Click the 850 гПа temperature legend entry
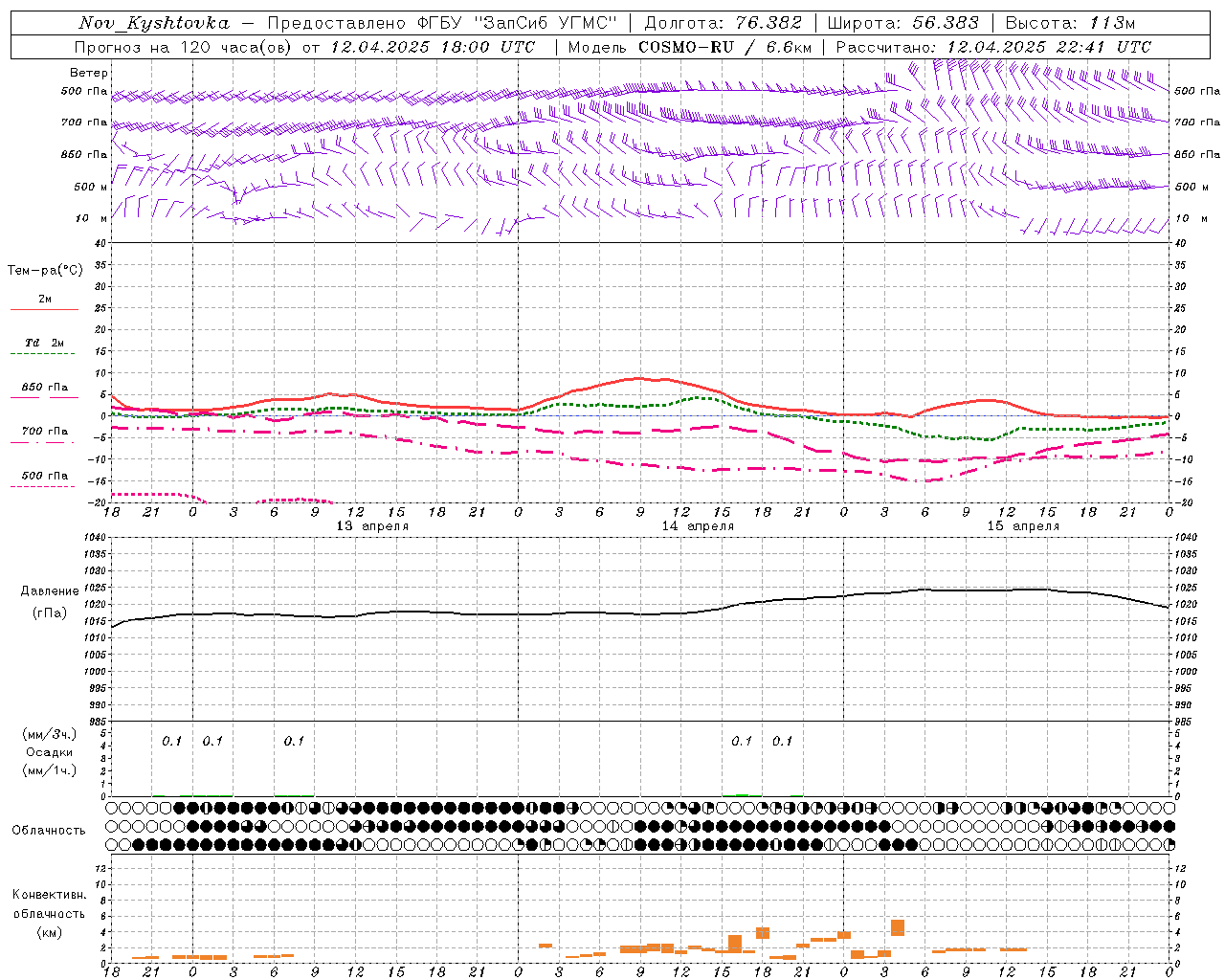1225x980 pixels. tap(45, 388)
